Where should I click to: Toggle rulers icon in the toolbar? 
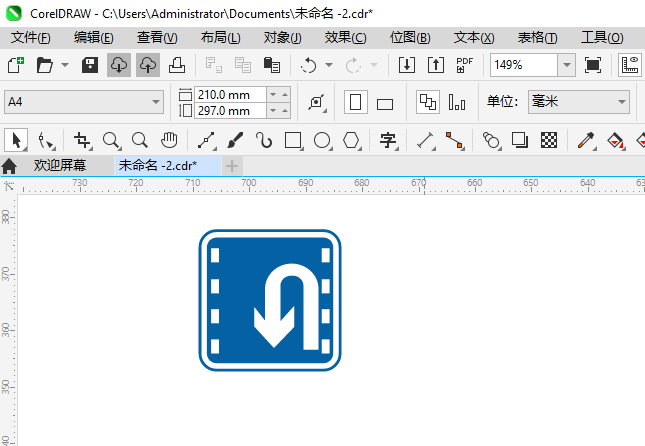[630, 65]
